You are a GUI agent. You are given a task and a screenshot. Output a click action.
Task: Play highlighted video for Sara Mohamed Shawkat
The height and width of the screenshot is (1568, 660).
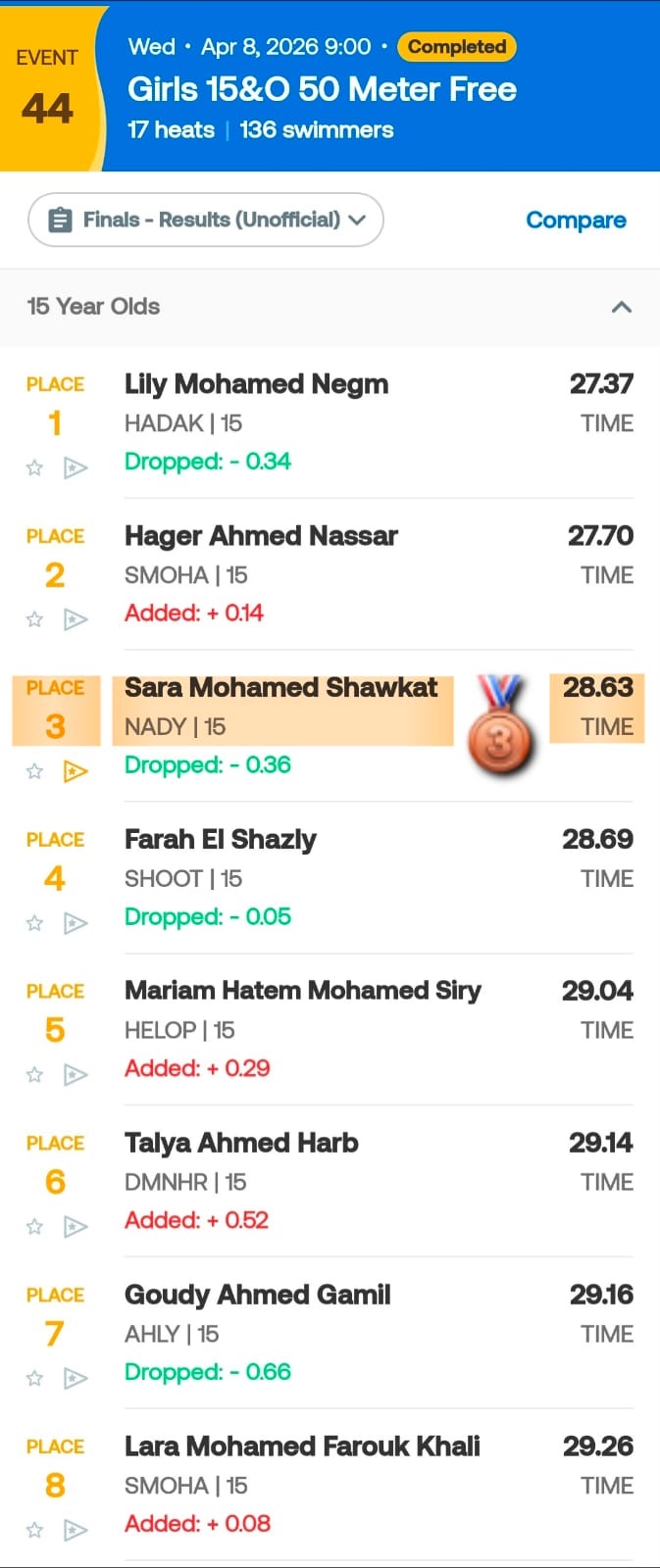pos(76,772)
